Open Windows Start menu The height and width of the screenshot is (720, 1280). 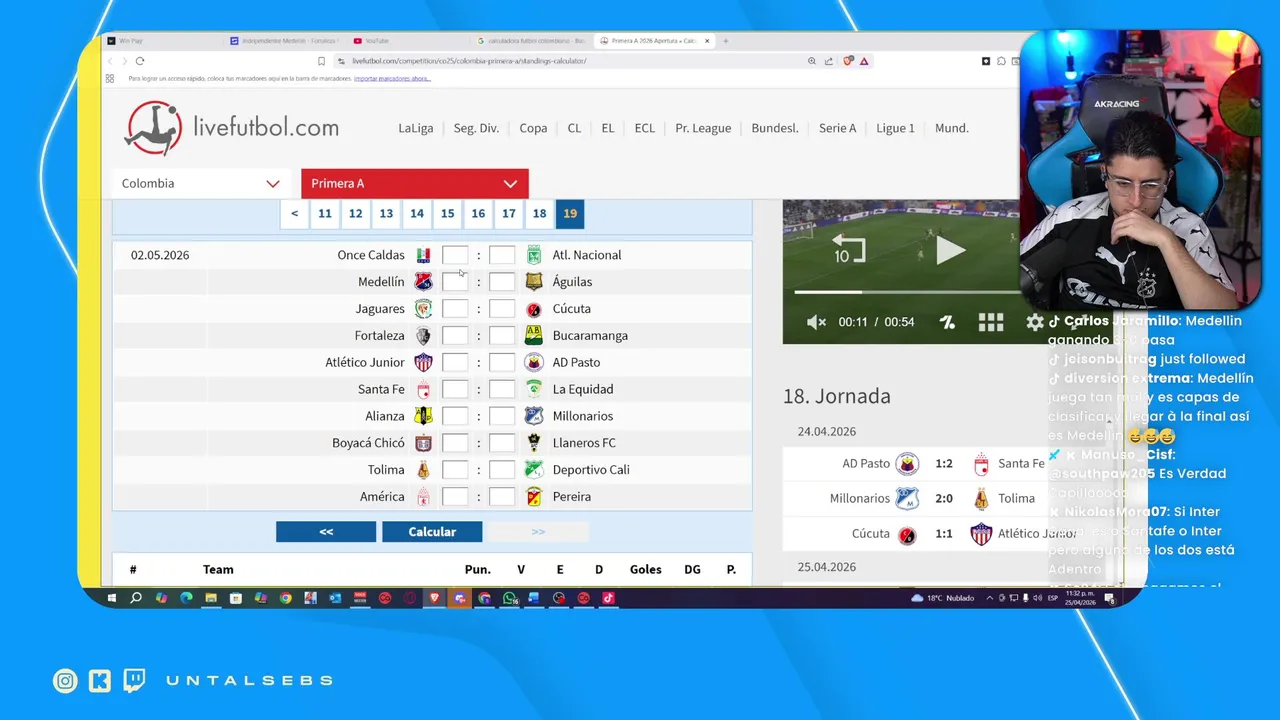(112, 598)
